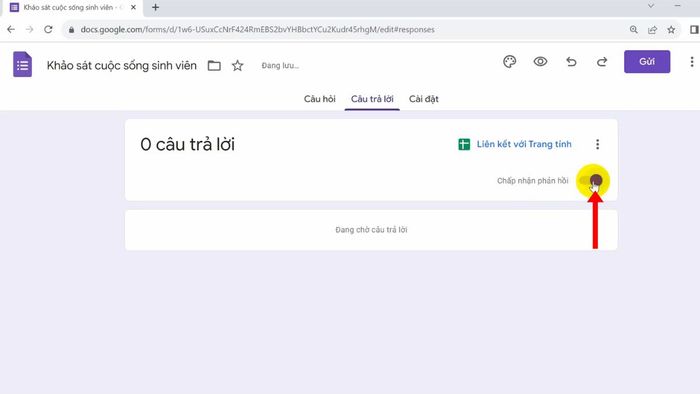The height and width of the screenshot is (394, 700).
Task: Undo the last change
Action: click(x=571, y=62)
